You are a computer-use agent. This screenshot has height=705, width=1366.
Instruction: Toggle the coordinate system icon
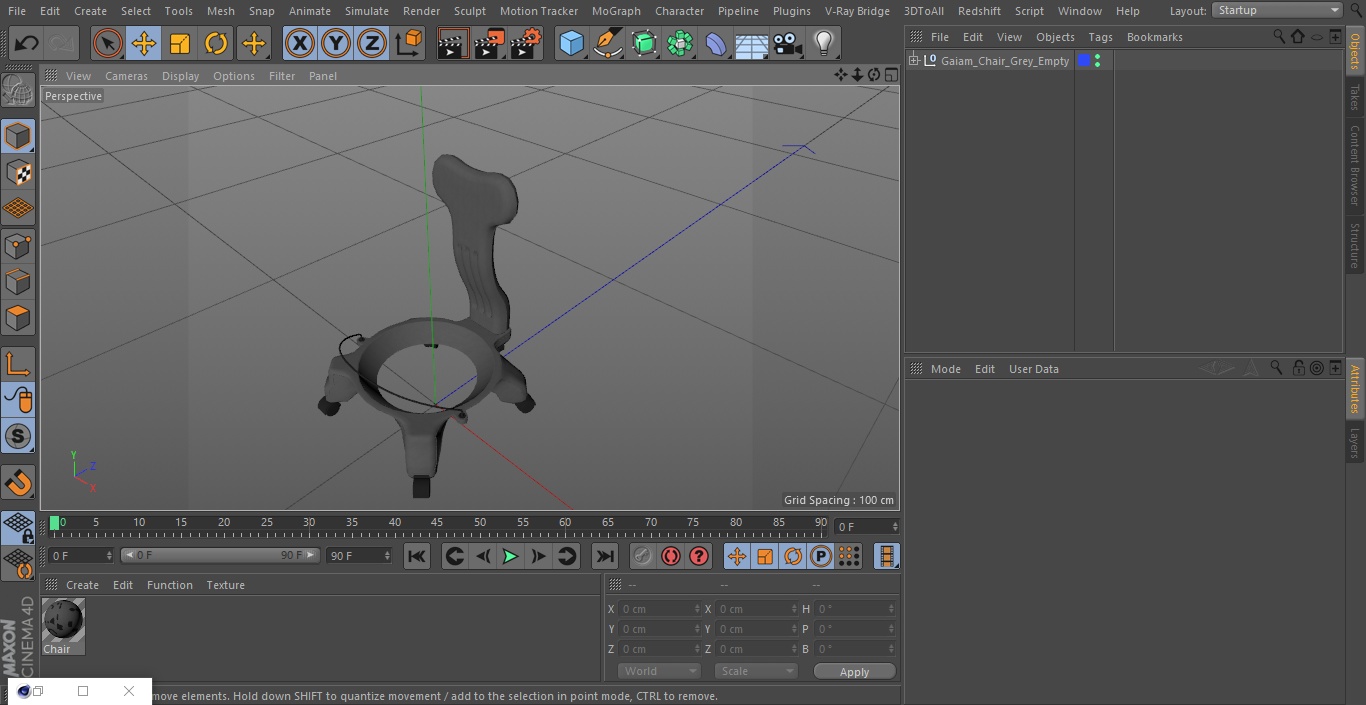click(409, 43)
